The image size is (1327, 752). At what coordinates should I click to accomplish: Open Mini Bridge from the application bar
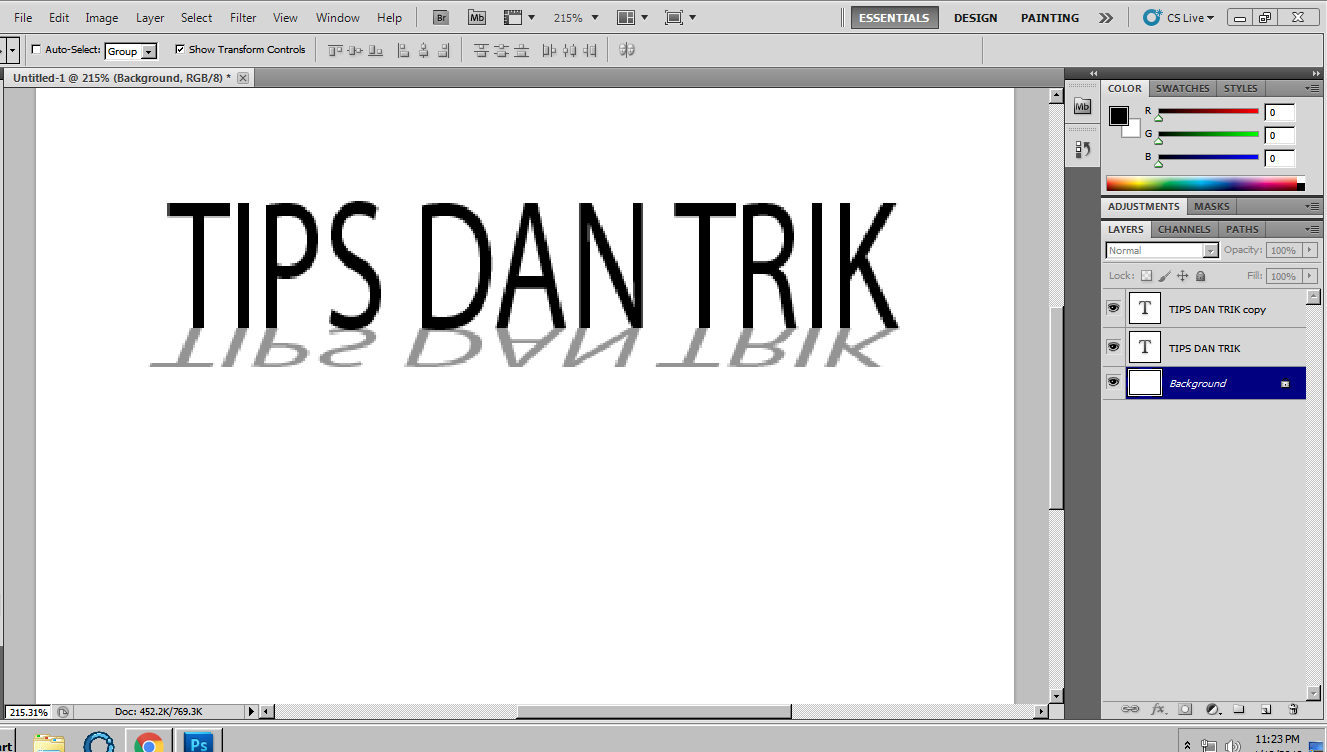pyautogui.click(x=477, y=17)
